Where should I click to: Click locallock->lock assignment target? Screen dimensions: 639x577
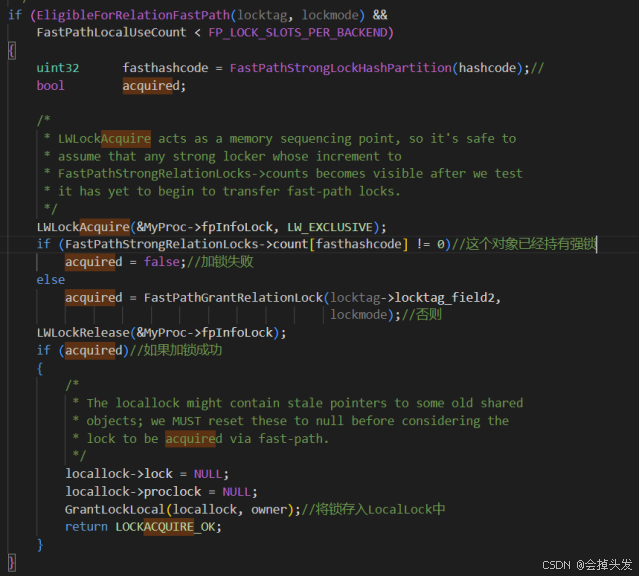point(119,473)
